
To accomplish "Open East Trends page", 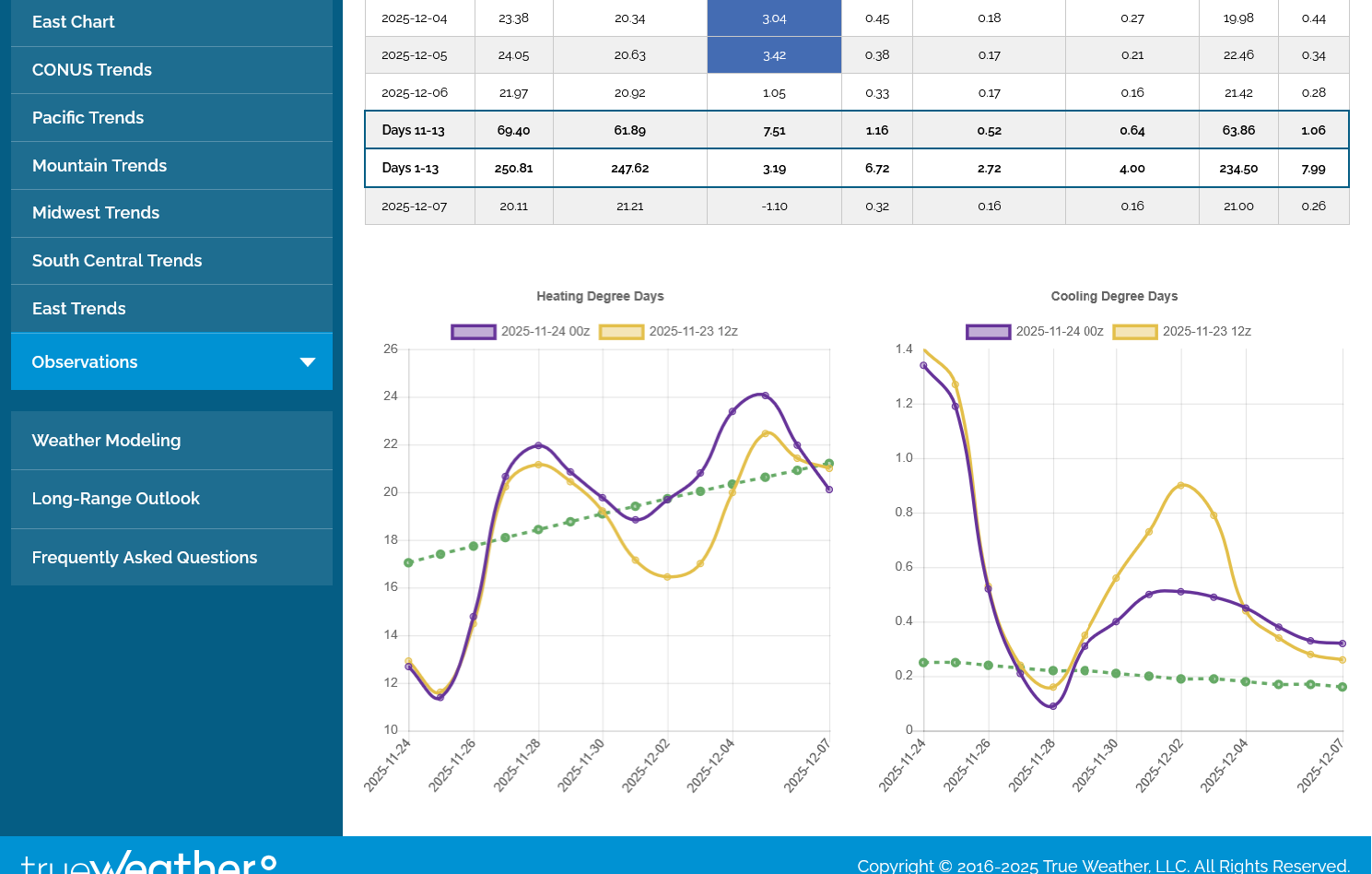I will click(x=79, y=309).
